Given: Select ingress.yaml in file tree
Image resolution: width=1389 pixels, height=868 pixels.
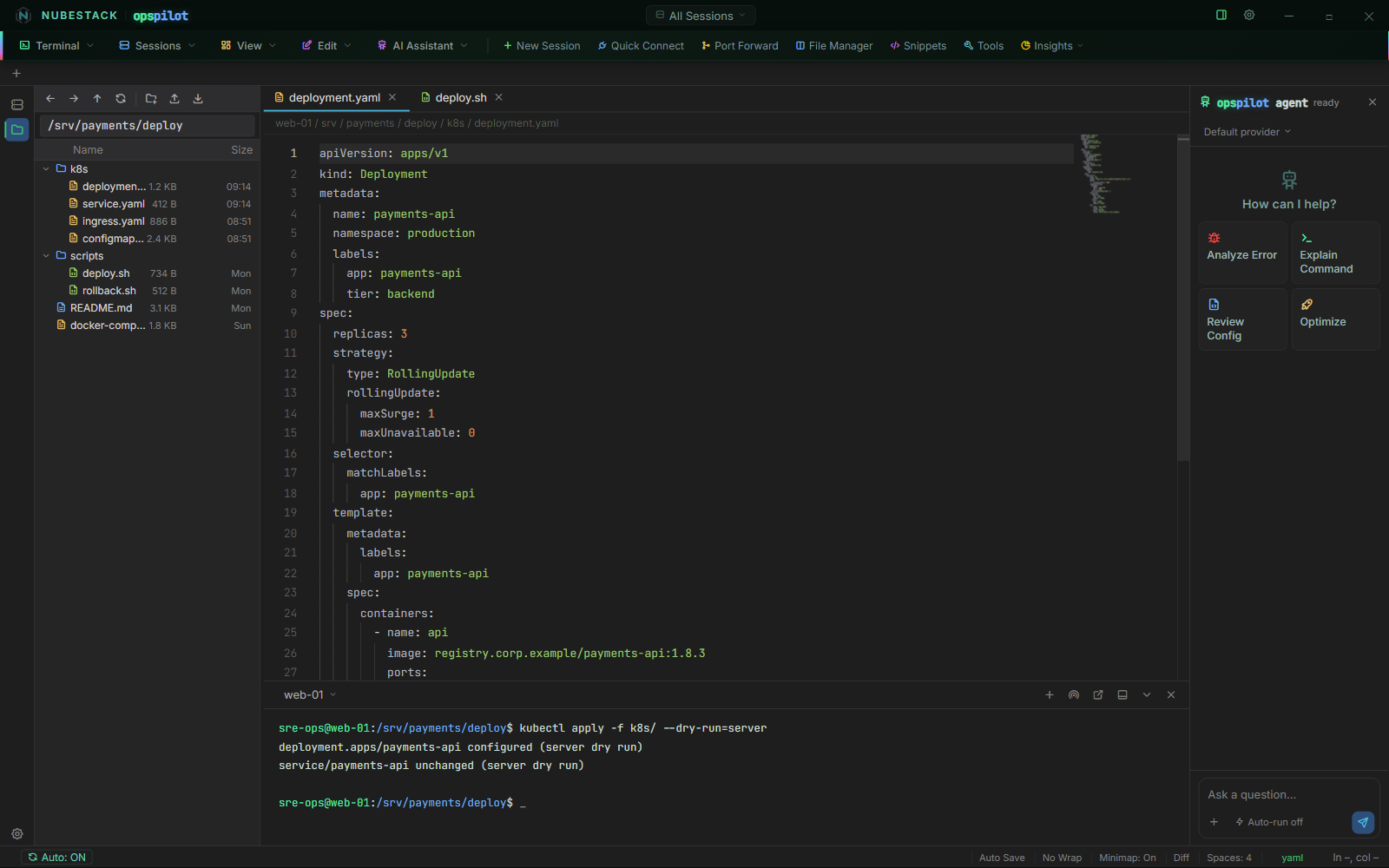Looking at the screenshot, I should [x=148, y=221].
